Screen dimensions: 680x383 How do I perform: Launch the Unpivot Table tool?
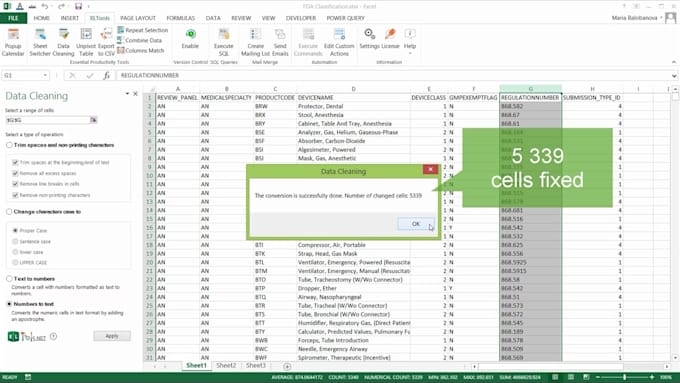coord(86,42)
